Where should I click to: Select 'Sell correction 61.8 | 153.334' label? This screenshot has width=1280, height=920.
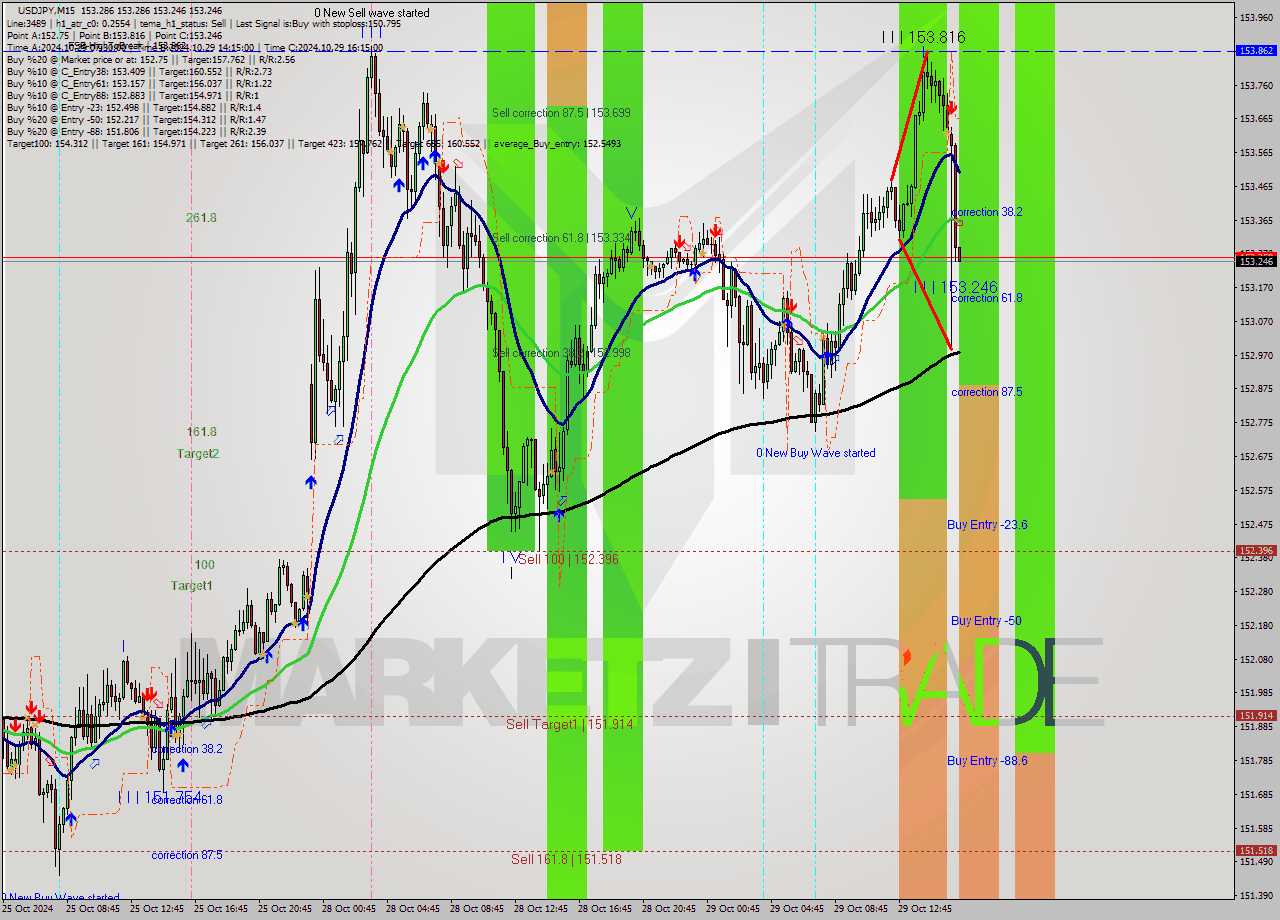click(561, 238)
